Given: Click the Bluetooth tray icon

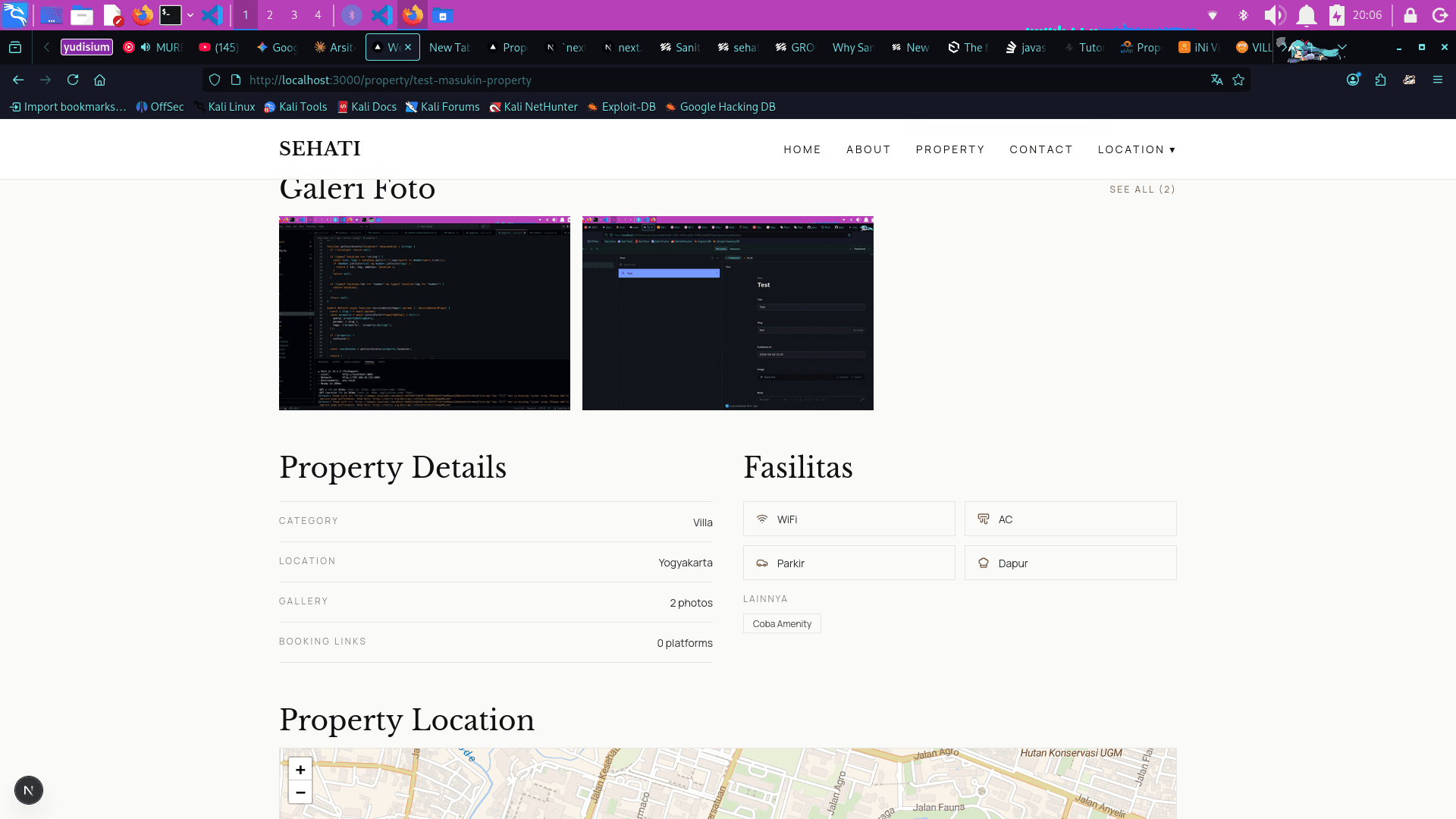Looking at the screenshot, I should pyautogui.click(x=1243, y=14).
